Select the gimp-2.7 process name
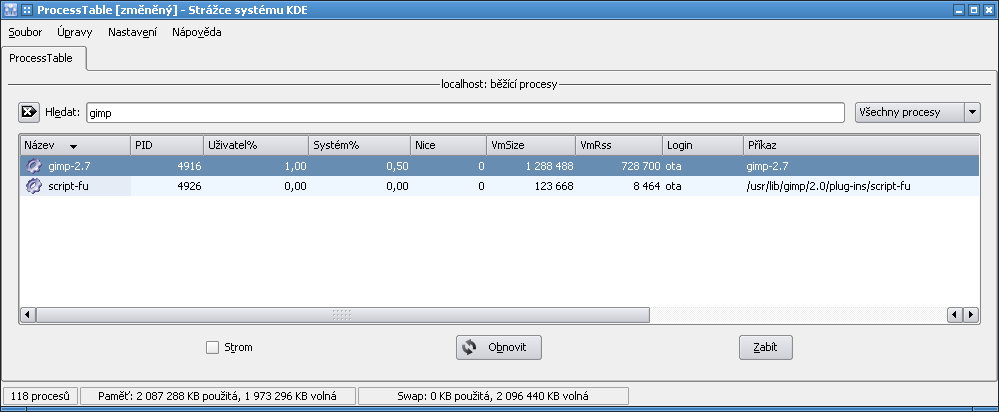The image size is (999, 412). coord(69,166)
